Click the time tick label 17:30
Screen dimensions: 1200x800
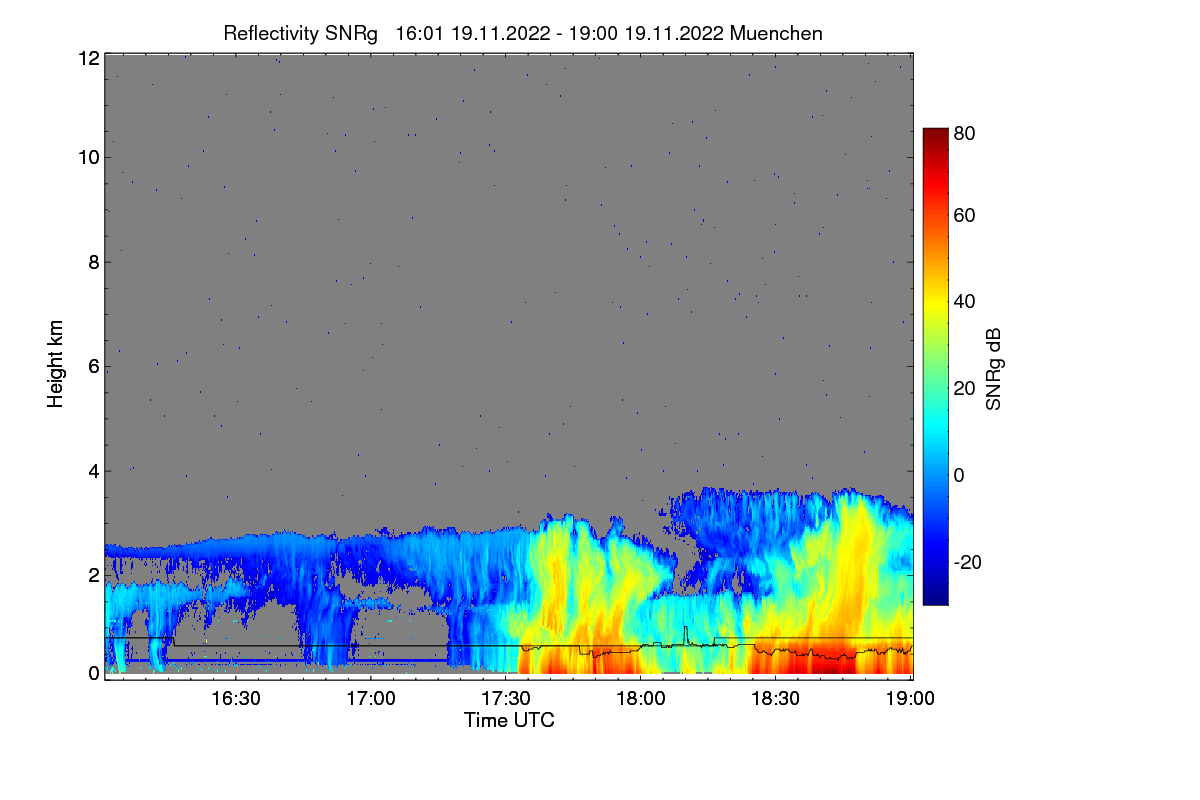click(506, 699)
